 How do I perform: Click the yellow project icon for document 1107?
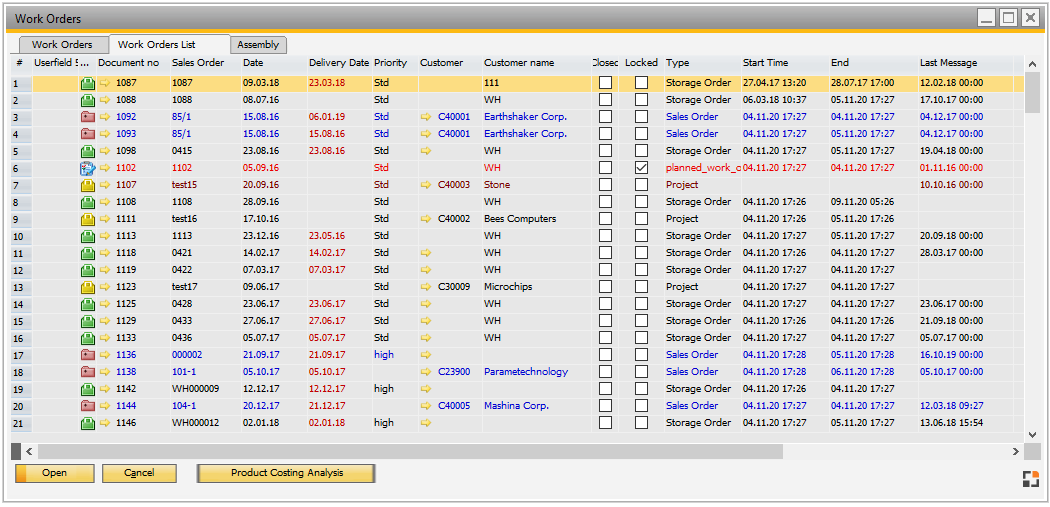coord(87,185)
